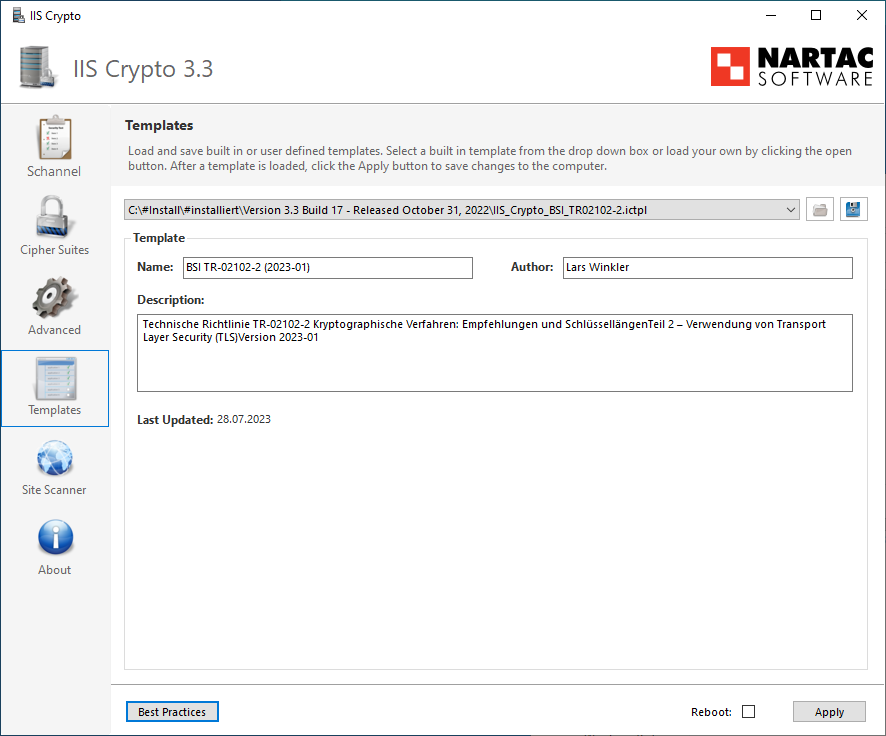Maximize the IIS Crypto window
The image size is (886, 736).
coord(816,15)
